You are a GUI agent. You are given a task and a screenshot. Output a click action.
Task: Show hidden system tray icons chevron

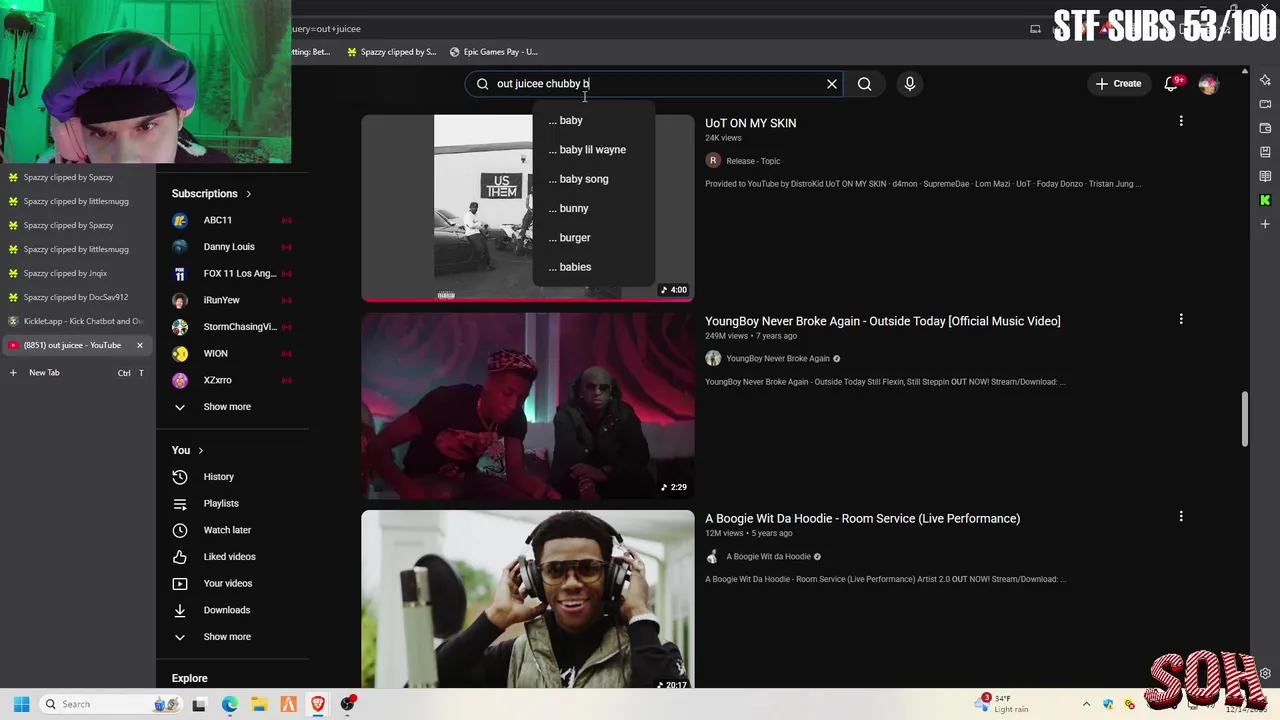(x=1086, y=704)
